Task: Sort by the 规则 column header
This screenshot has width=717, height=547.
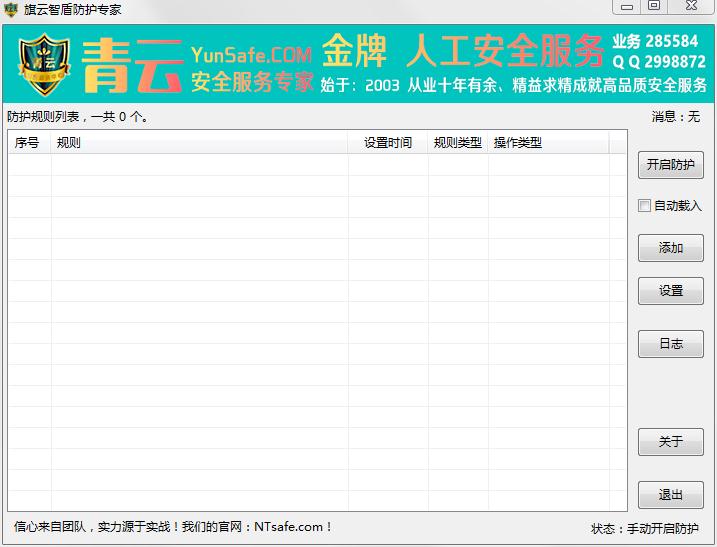Action: click(x=200, y=143)
